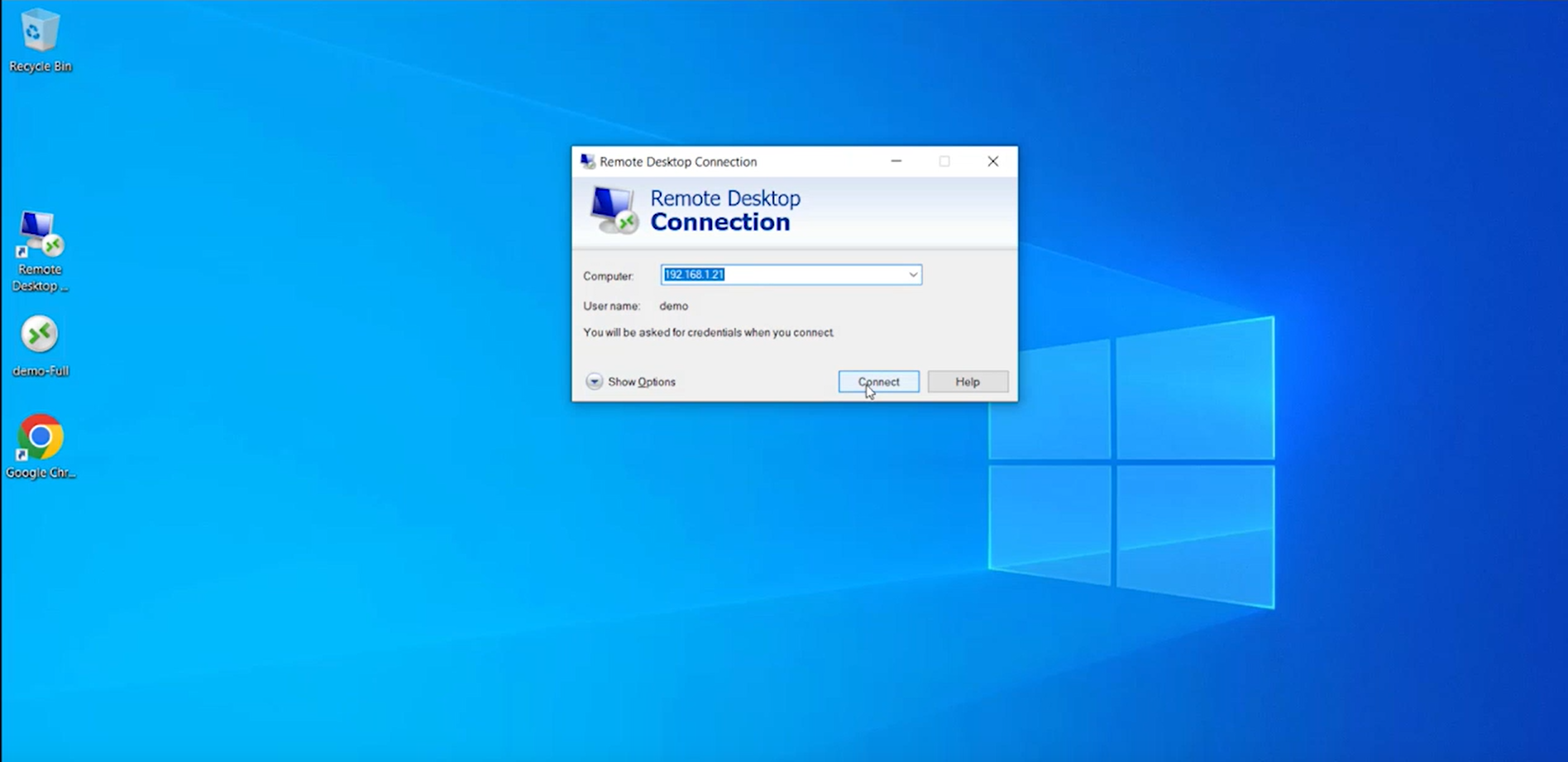This screenshot has height=762, width=1568.
Task: Click the Recycle Bin desktop label
Action: pos(39,66)
